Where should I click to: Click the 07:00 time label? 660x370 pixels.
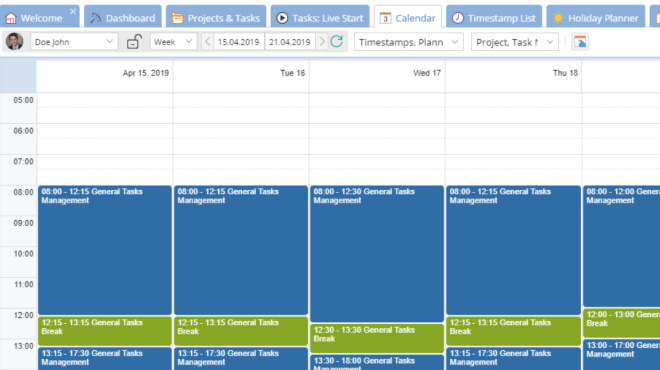(23, 162)
